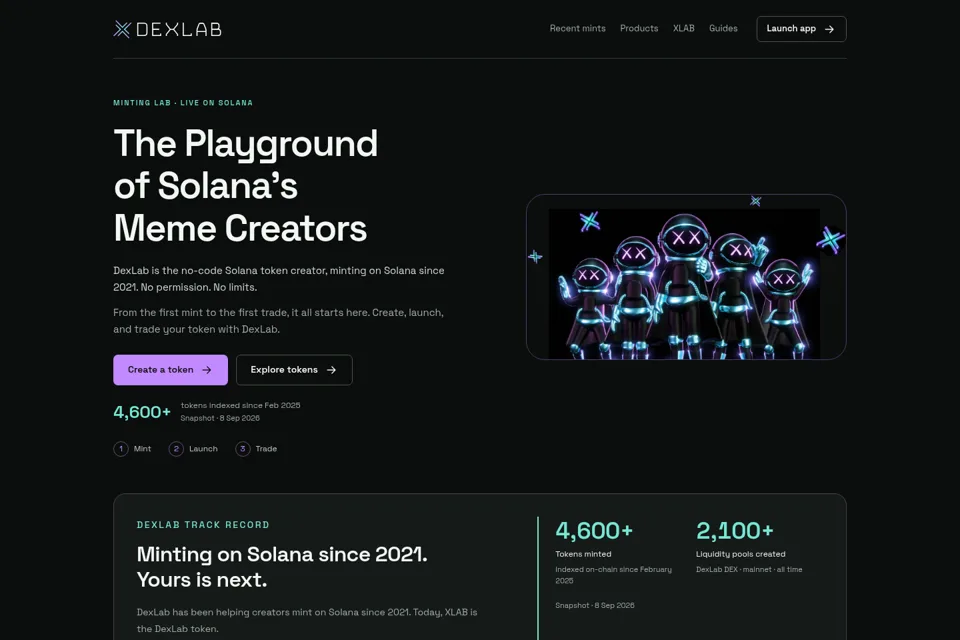
Task: Click the DEXLAB TRACK RECORD heading
Action: (203, 525)
